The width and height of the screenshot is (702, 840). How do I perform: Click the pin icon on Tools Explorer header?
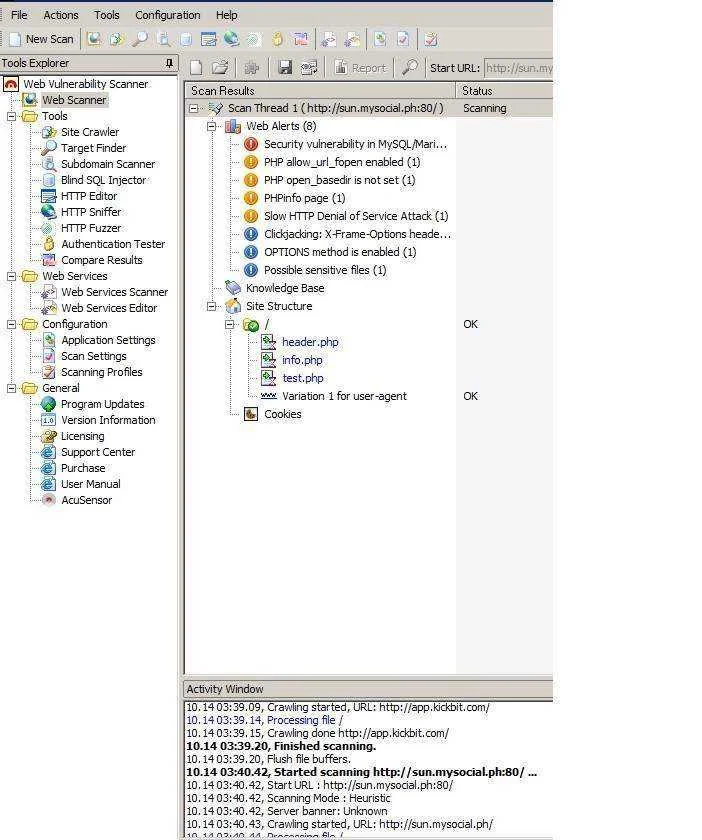(169, 63)
